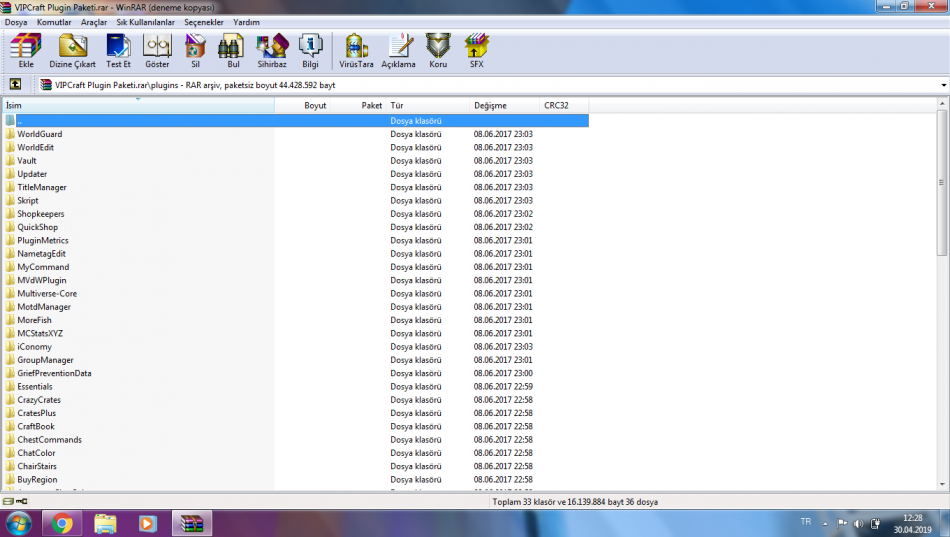Viewport: 950px width, 537px height.
Task: Click the Sil (Delete) icon
Action: [x=195, y=51]
